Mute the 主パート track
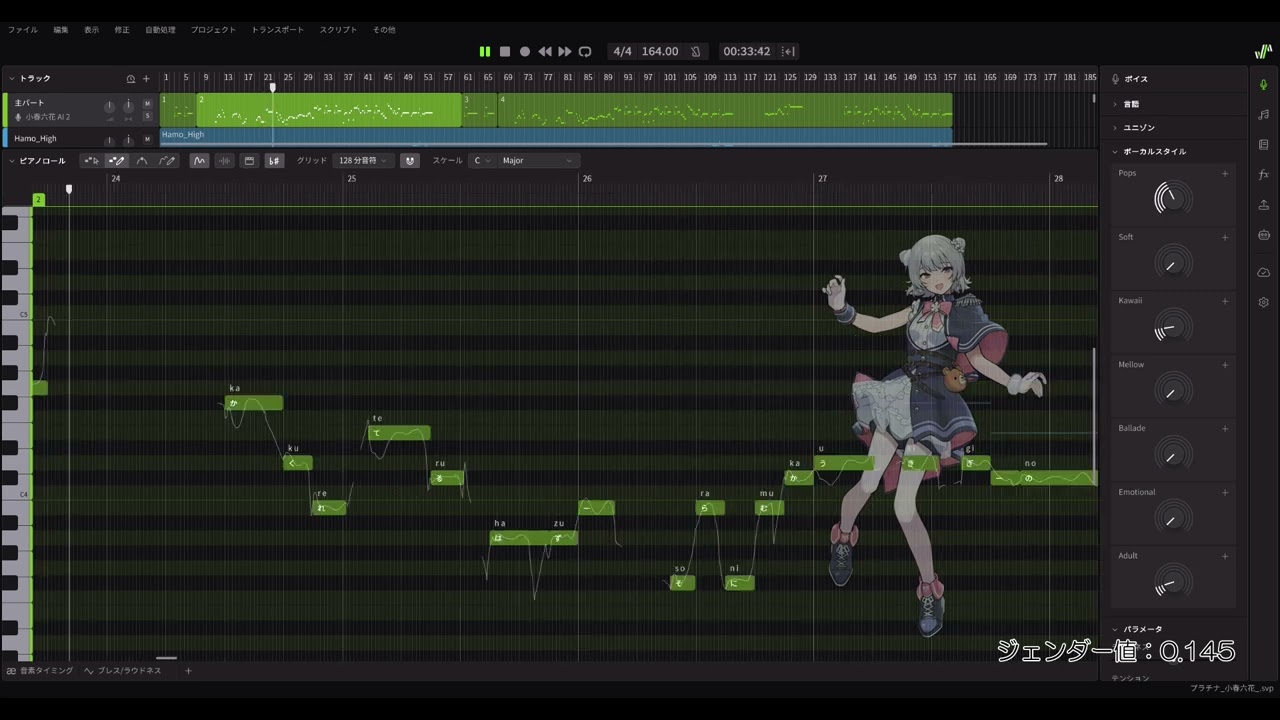Image resolution: width=1280 pixels, height=720 pixels. pos(147,103)
